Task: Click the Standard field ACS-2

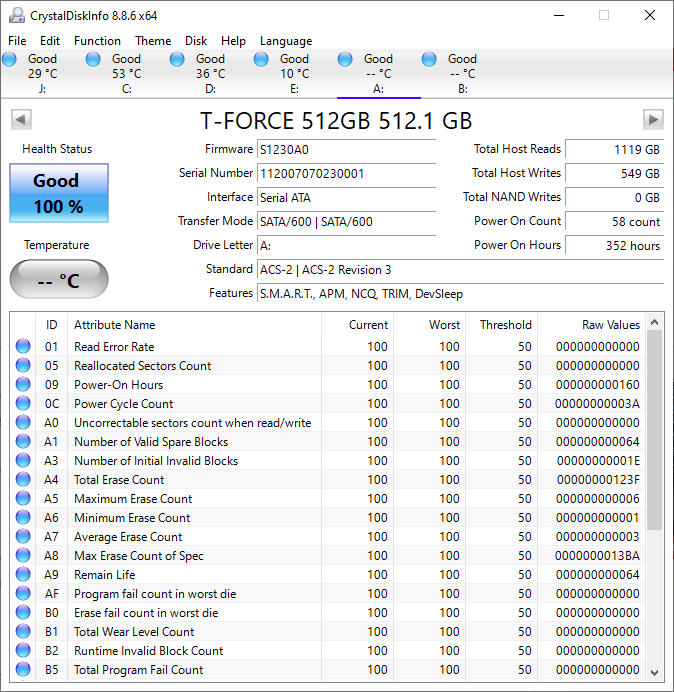Action: click(460, 270)
